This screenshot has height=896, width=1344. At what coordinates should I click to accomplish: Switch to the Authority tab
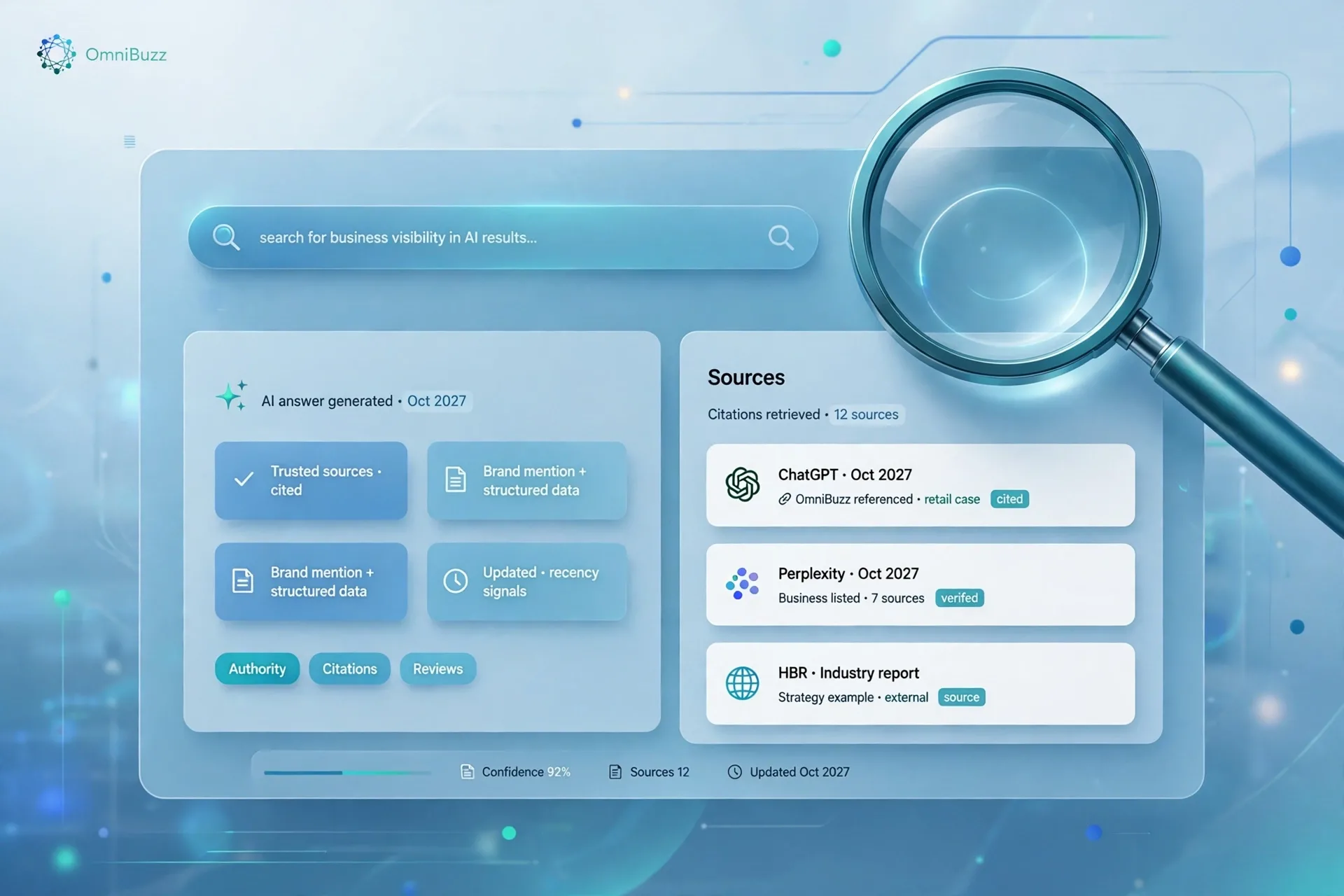tap(257, 668)
